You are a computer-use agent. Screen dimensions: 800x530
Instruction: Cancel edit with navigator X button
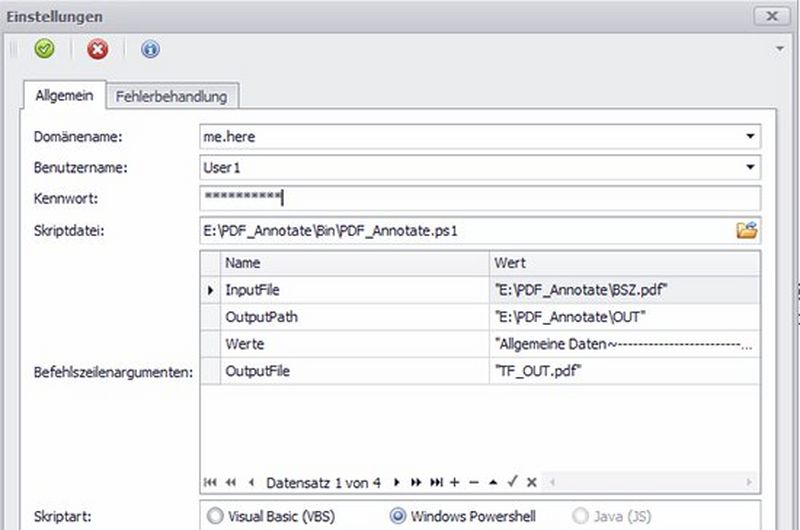[x=531, y=482]
